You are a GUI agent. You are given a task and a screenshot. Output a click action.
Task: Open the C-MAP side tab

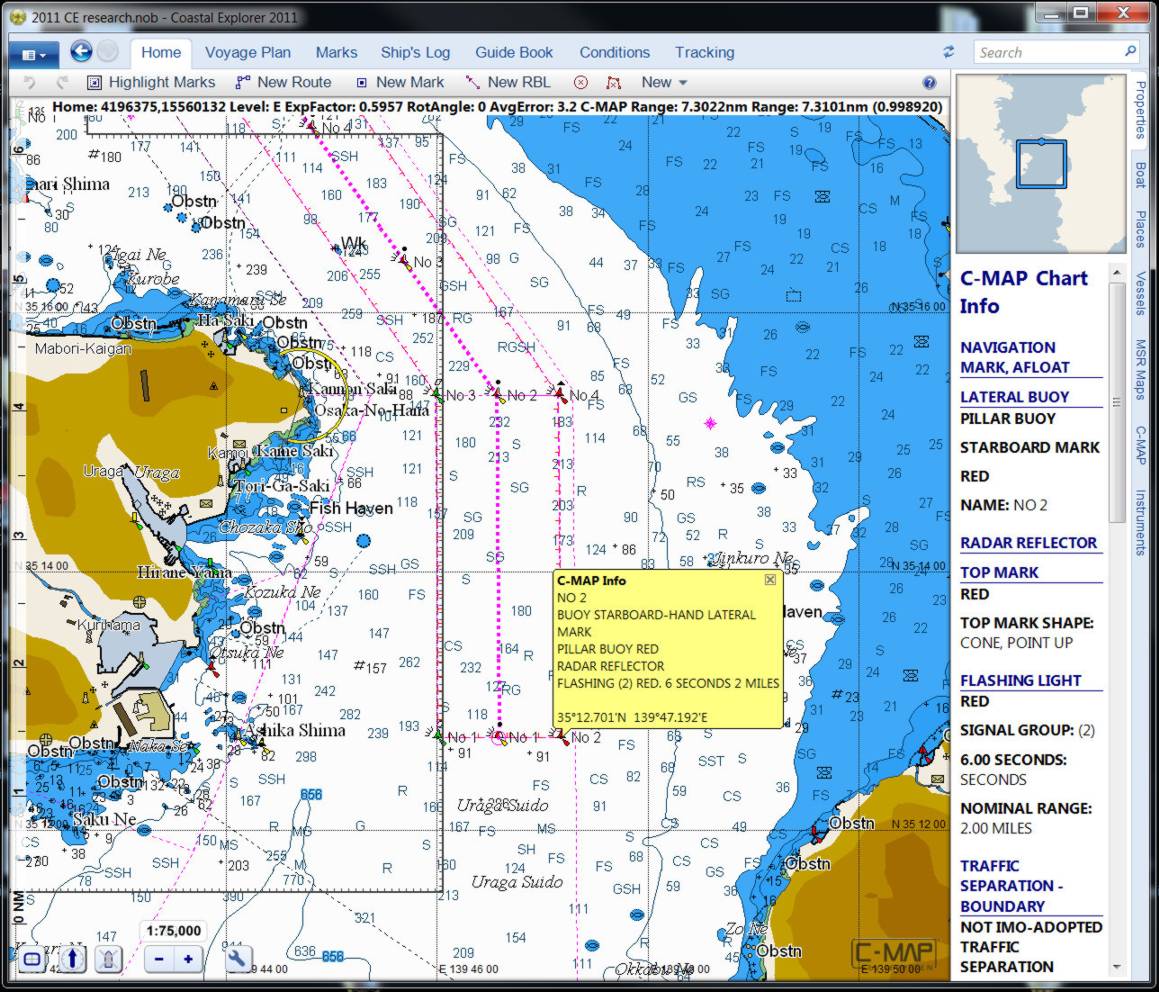[1141, 445]
